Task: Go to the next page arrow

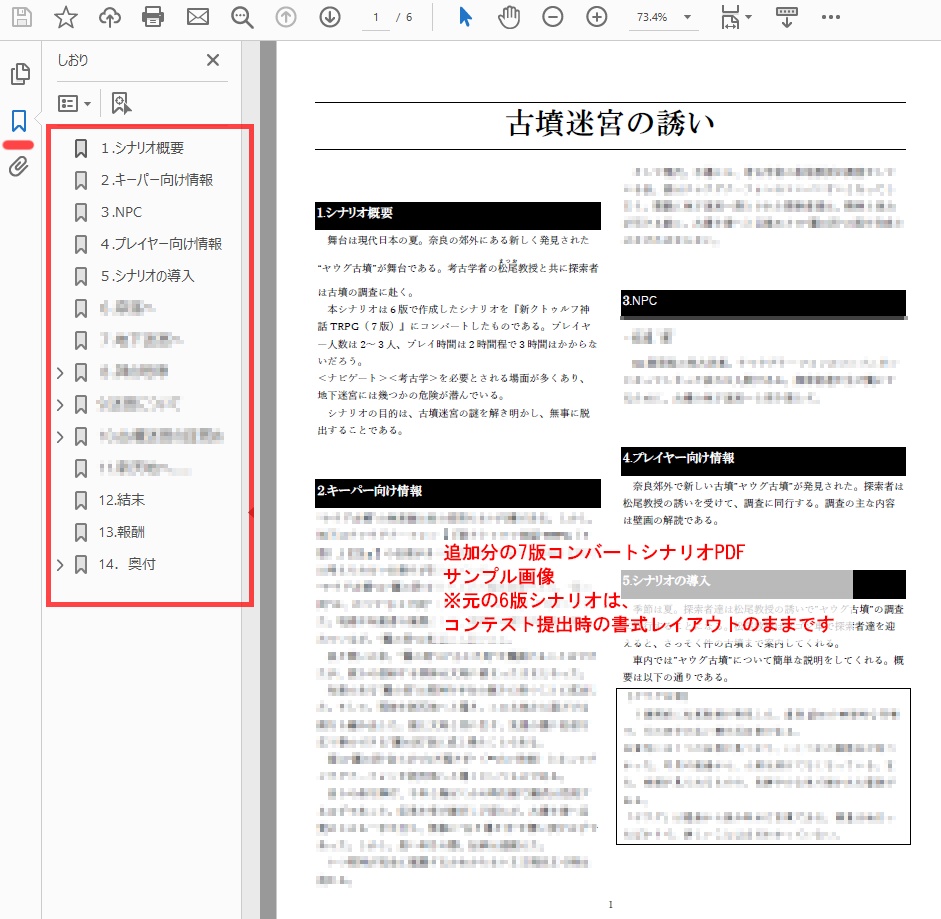Action: [329, 17]
